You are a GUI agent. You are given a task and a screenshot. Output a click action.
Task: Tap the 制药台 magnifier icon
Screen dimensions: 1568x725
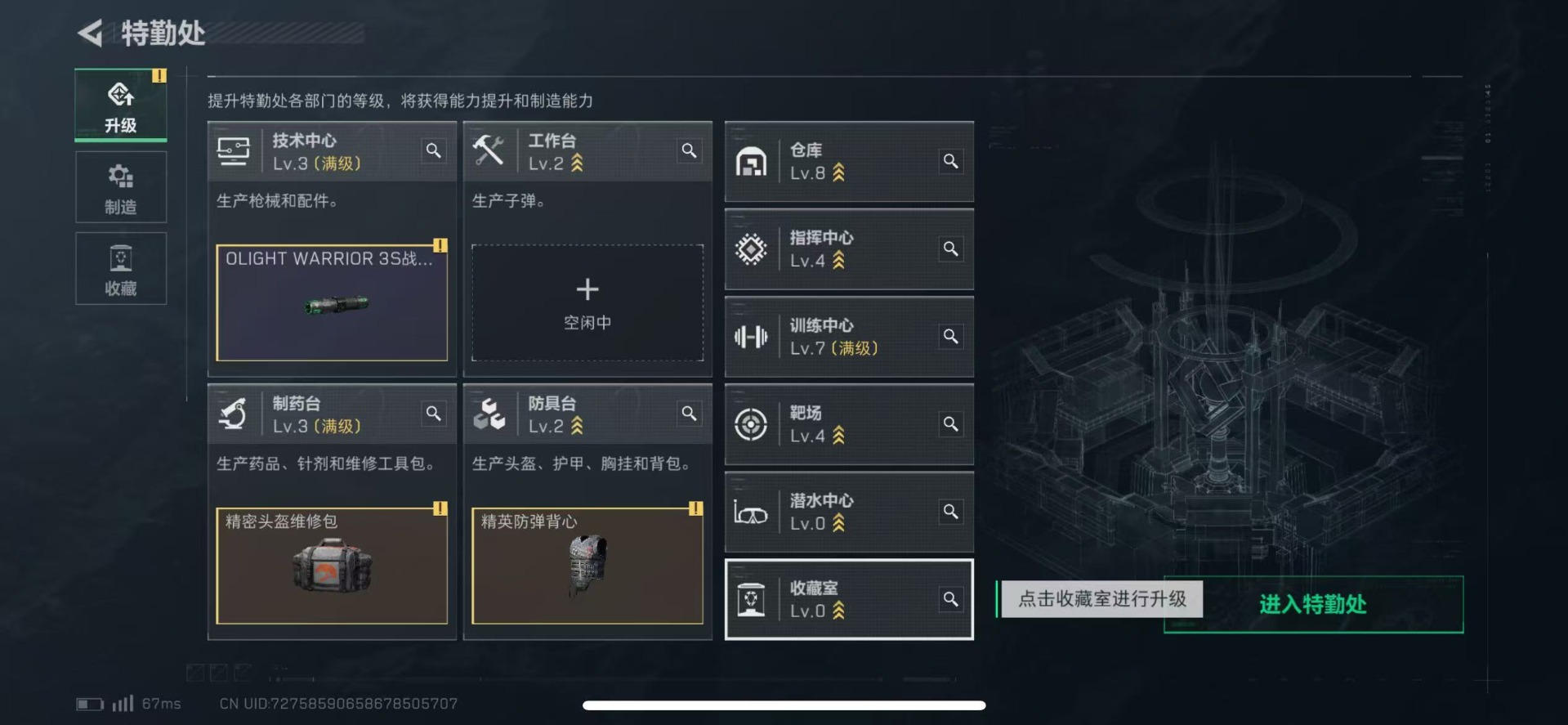pyautogui.click(x=434, y=414)
